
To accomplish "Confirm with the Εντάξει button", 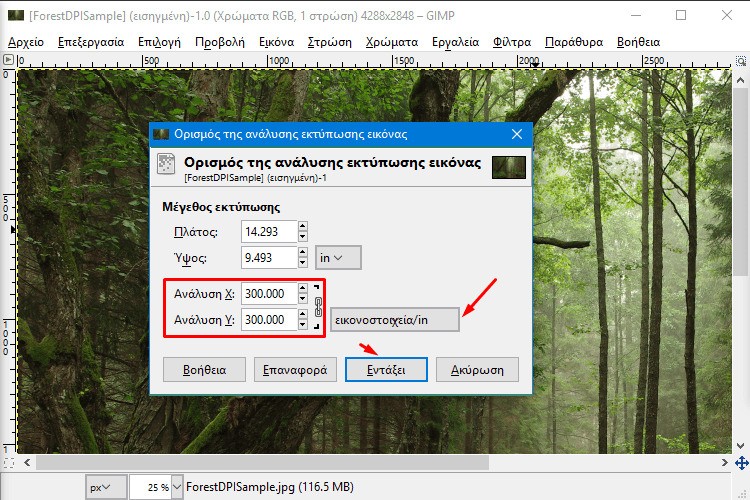I will point(386,370).
